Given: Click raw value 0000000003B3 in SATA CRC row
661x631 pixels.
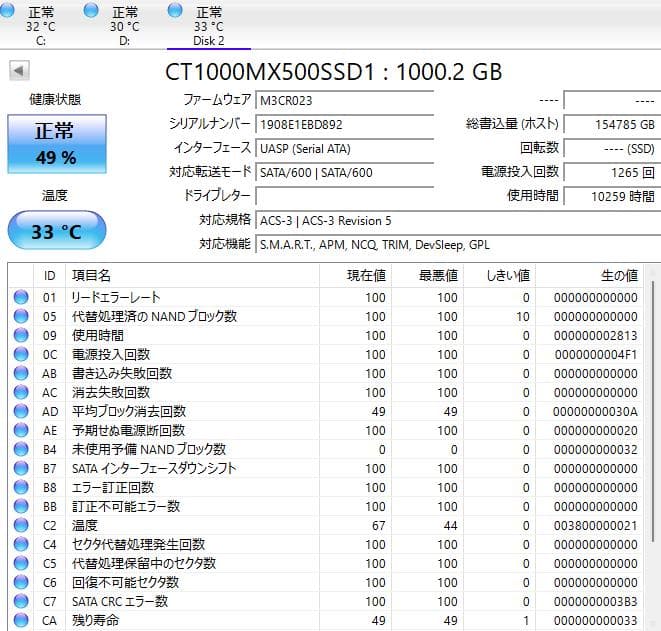Looking at the screenshot, I should (595, 601).
